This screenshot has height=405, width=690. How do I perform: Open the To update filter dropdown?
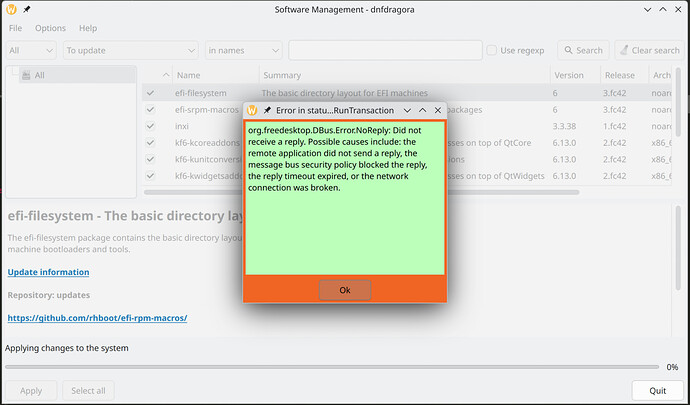(131, 50)
